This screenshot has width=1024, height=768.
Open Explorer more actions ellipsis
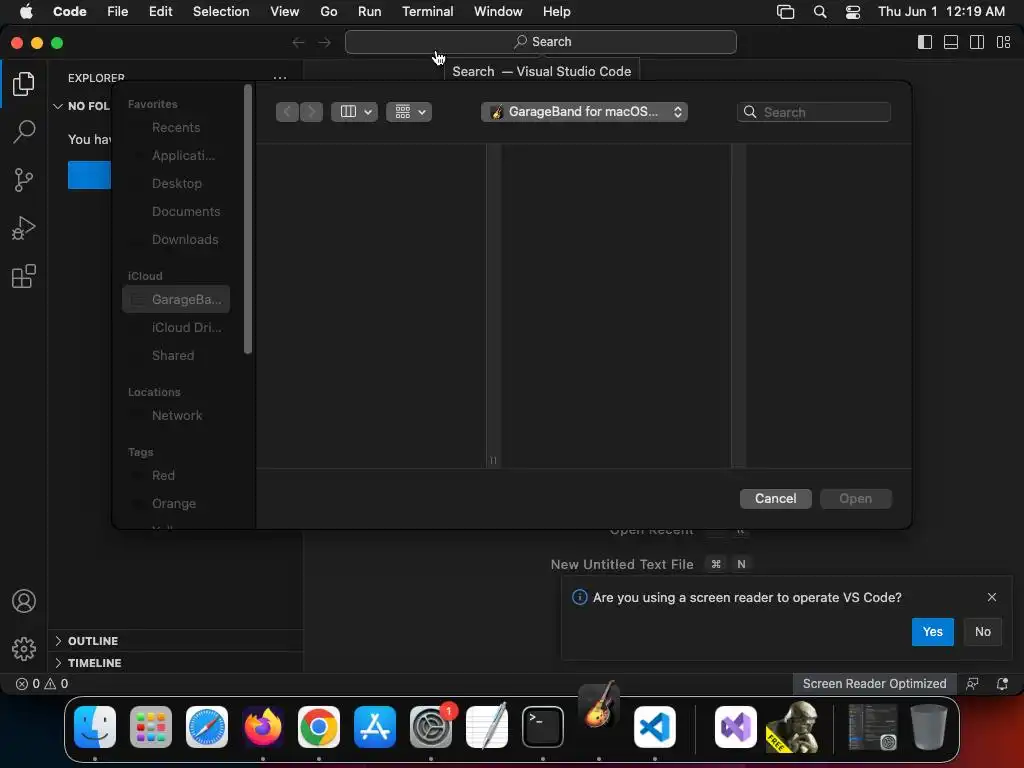click(280, 78)
